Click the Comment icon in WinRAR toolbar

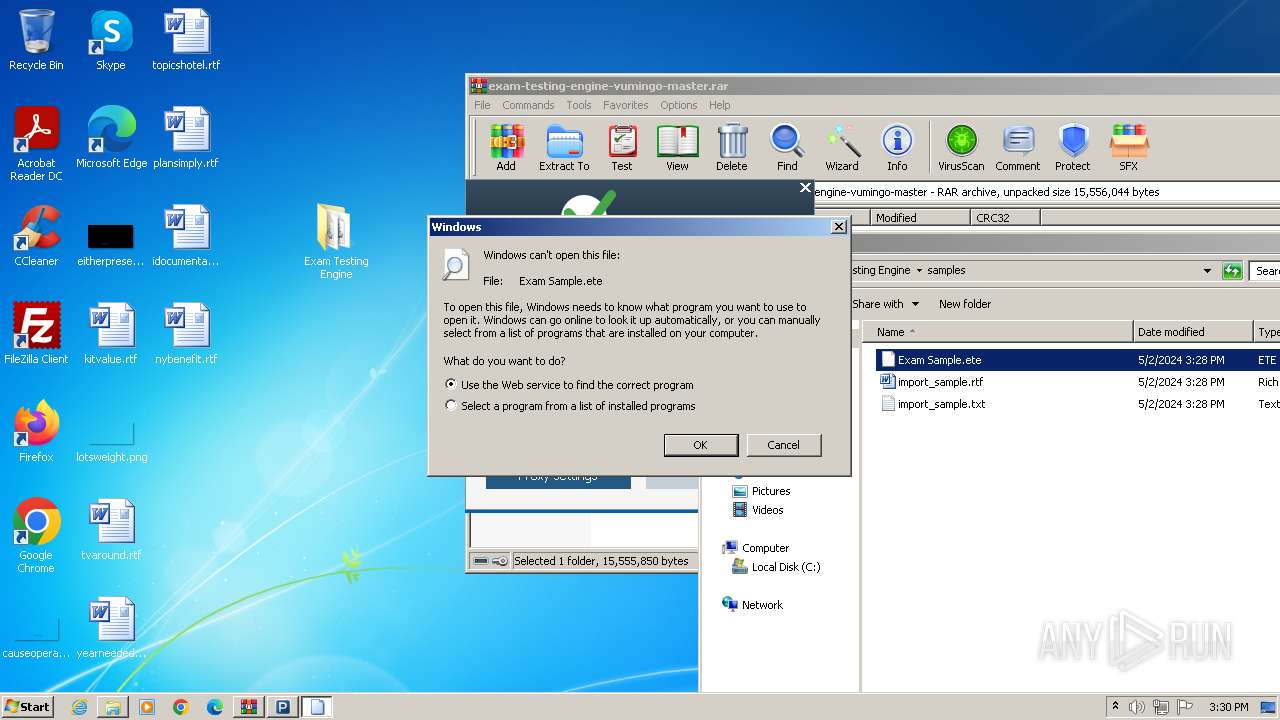tap(1018, 148)
